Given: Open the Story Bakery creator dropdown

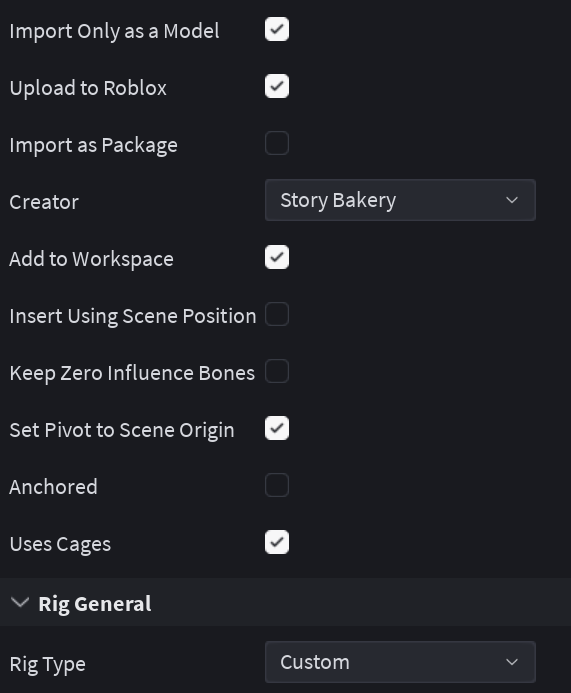Looking at the screenshot, I should coord(400,200).
